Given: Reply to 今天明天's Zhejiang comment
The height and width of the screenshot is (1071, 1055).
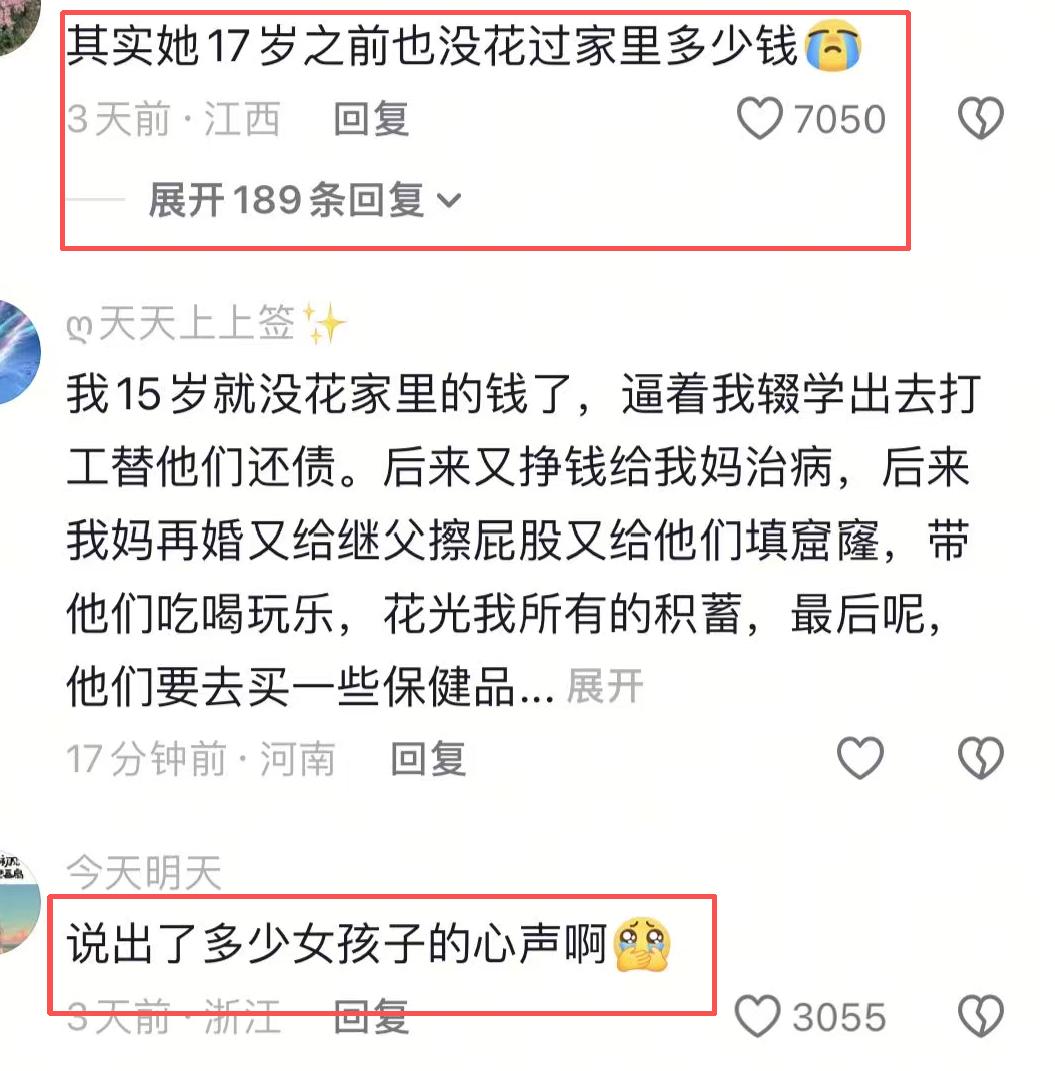Looking at the screenshot, I should [x=371, y=1016].
